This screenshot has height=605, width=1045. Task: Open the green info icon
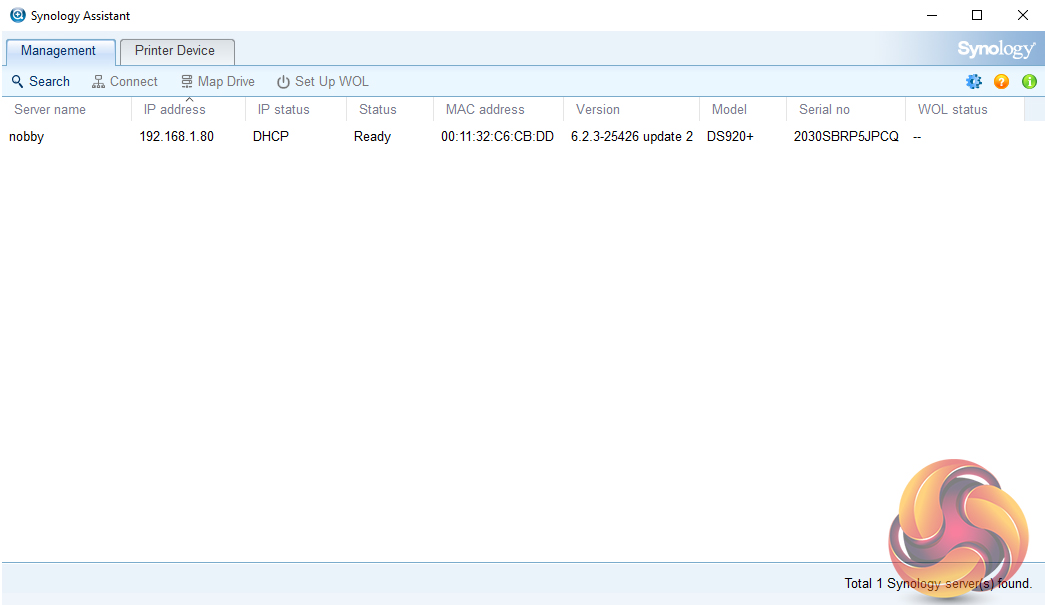point(1029,81)
